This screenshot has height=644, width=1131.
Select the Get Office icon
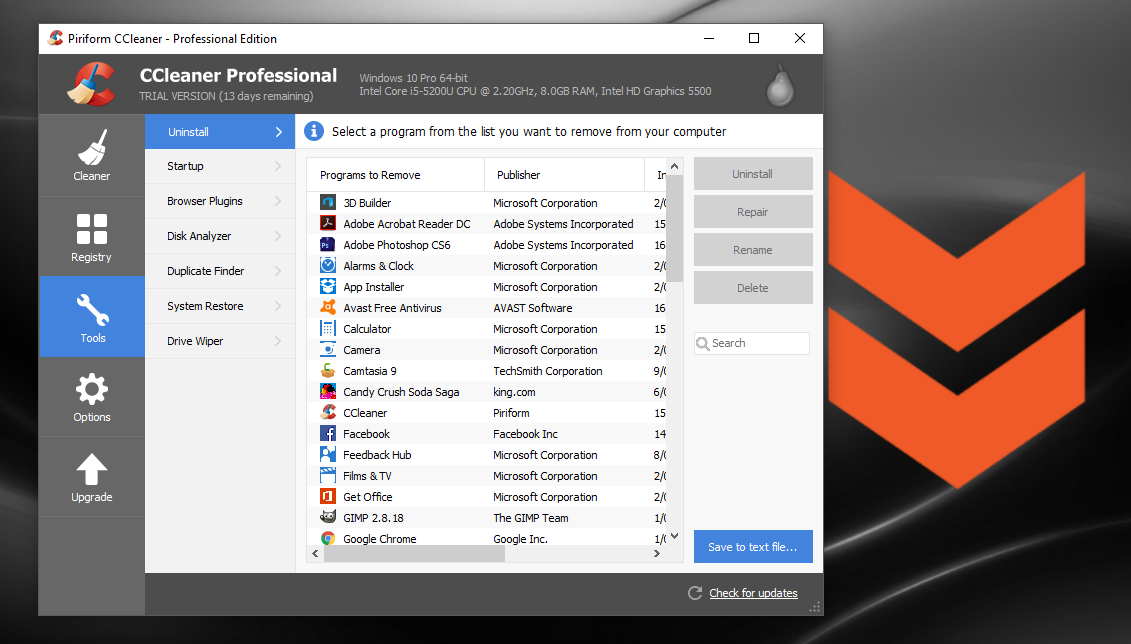pos(327,496)
